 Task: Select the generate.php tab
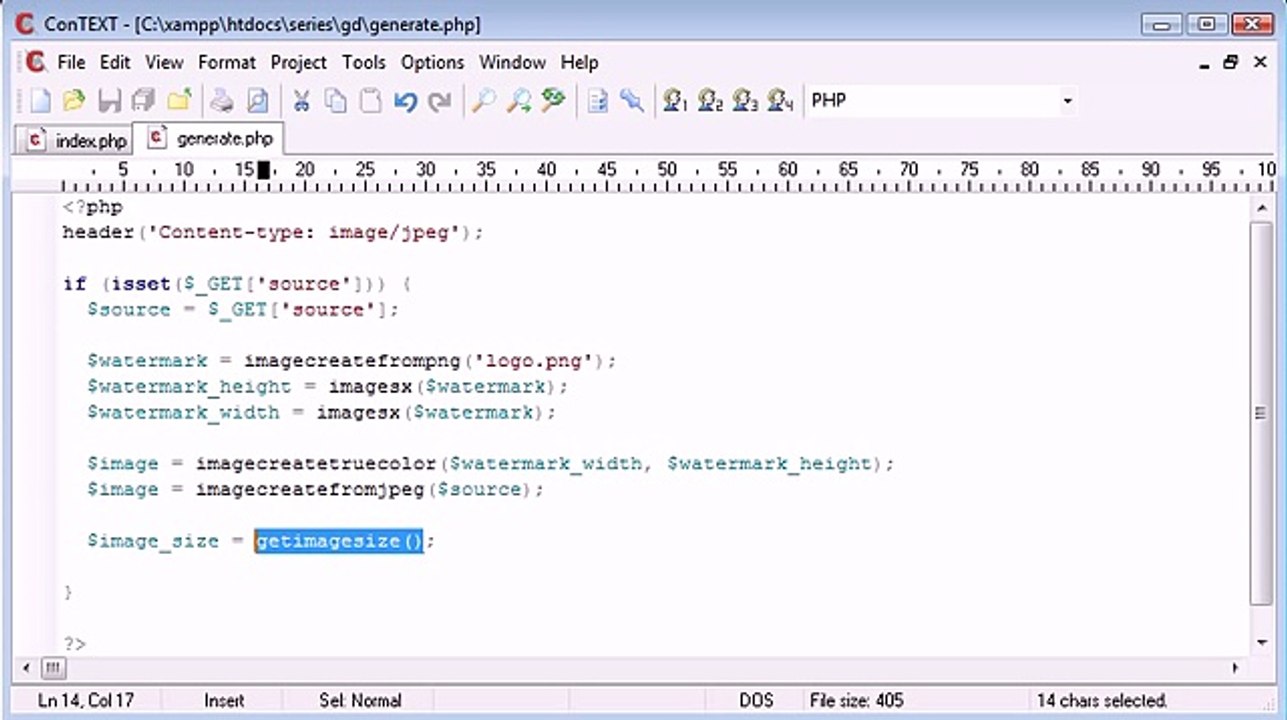pyautogui.click(x=210, y=139)
